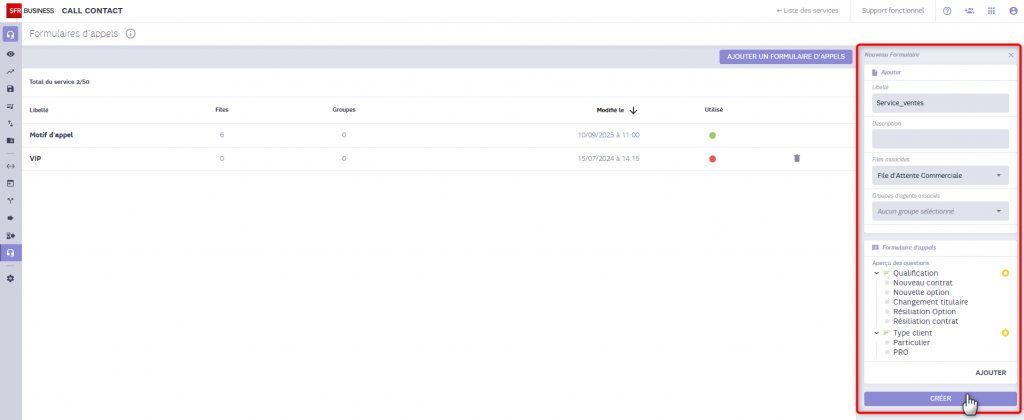Open the VIP form row
Screen dimensions: 1024x420
pos(438,159)
